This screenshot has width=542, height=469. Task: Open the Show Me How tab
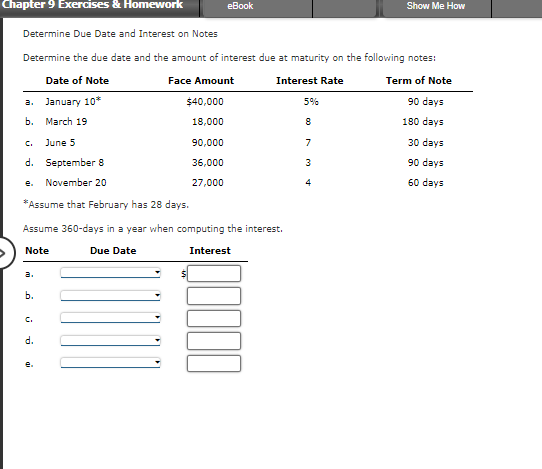click(x=437, y=7)
